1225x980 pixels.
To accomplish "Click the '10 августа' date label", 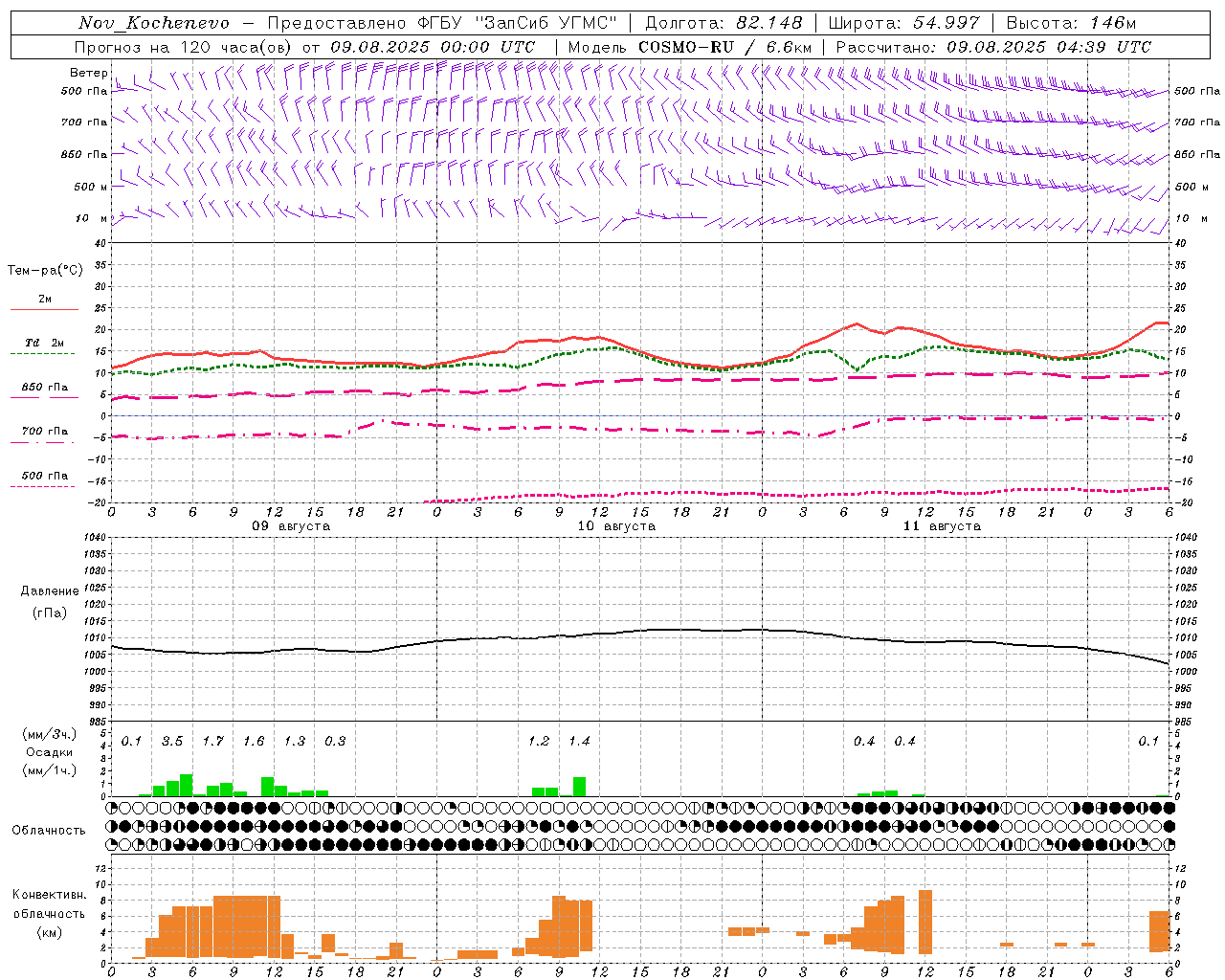I will [x=616, y=526].
